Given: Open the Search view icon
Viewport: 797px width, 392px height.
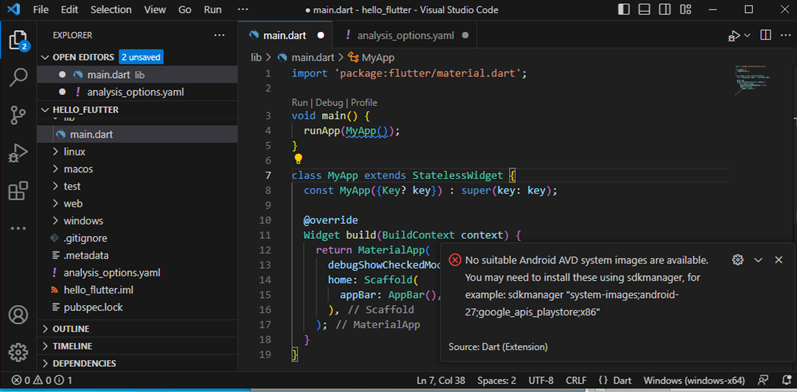Looking at the screenshot, I should 18,78.
